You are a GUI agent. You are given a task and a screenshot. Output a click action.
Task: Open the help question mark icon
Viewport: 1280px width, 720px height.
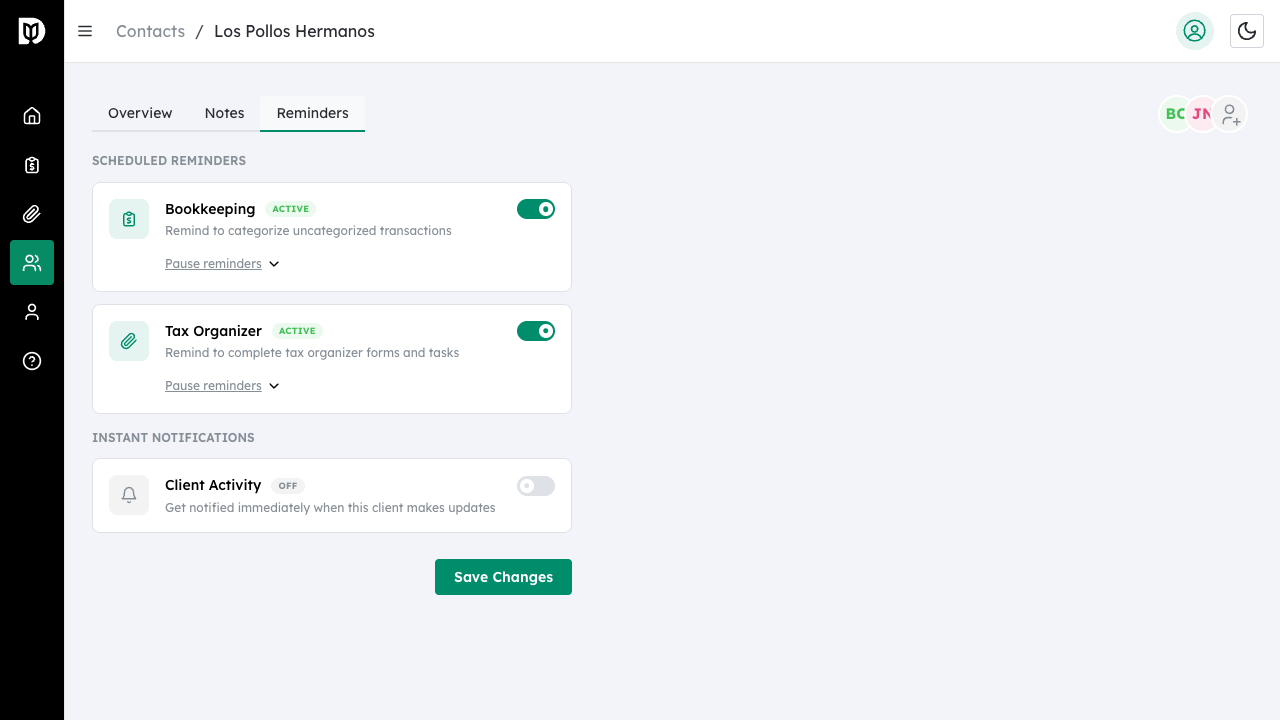click(x=32, y=361)
